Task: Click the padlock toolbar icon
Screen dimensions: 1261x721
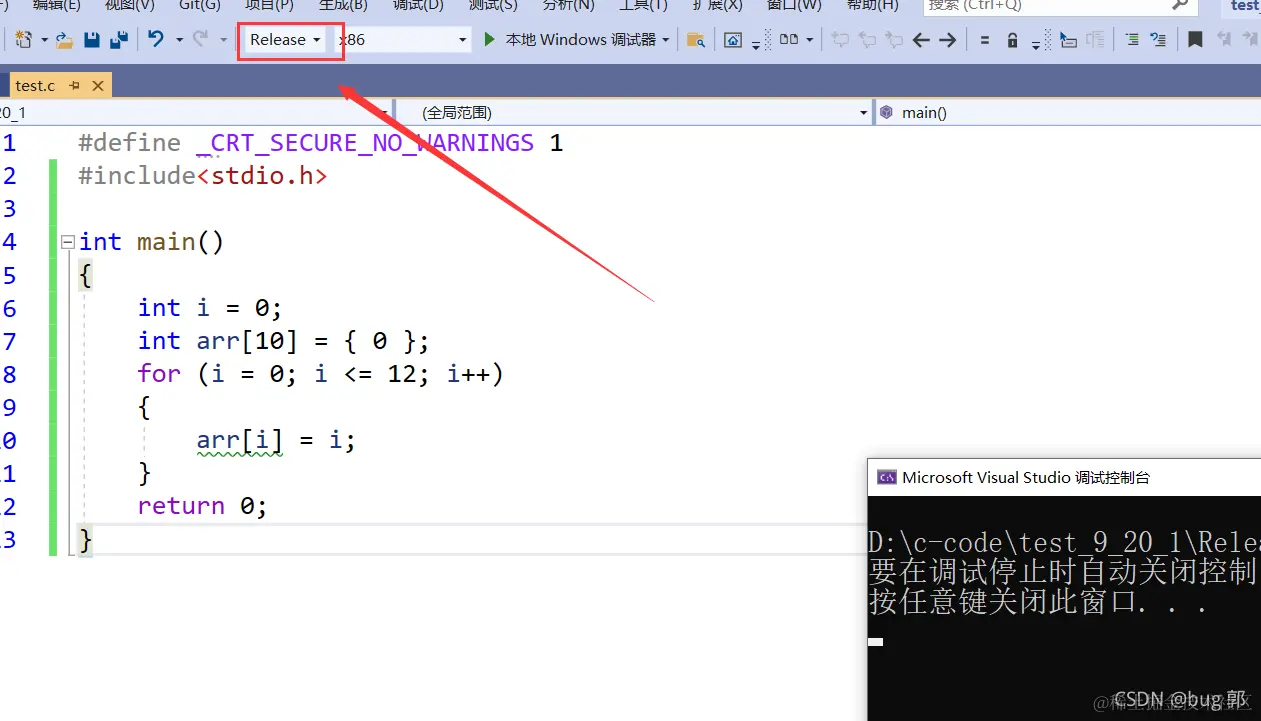Action: tap(1012, 40)
